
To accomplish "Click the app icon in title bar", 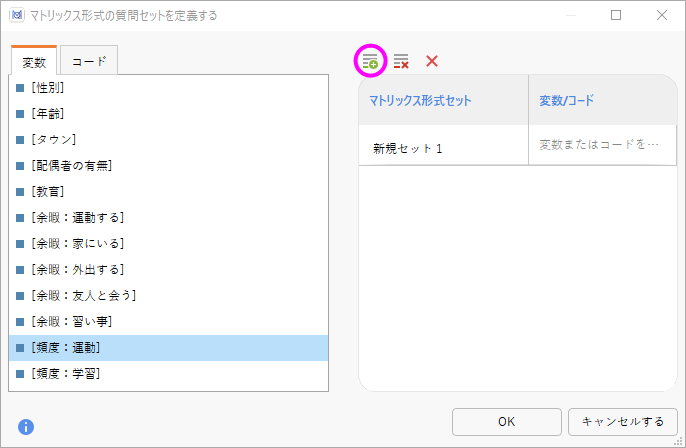I will coord(17,15).
